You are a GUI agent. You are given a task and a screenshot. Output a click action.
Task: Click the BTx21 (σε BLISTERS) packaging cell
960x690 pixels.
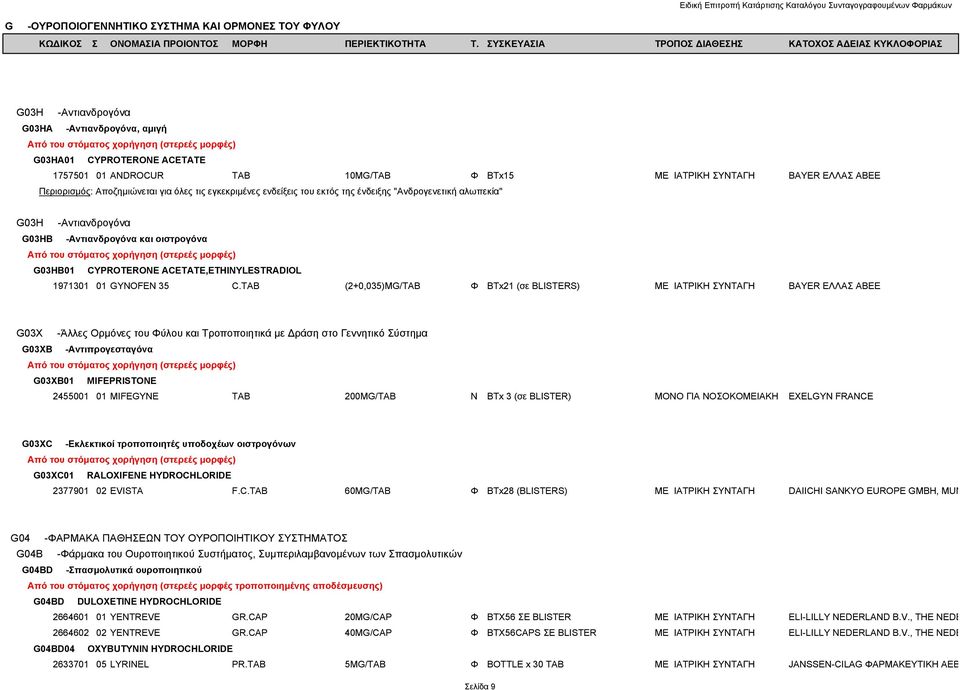pyautogui.click(x=533, y=286)
